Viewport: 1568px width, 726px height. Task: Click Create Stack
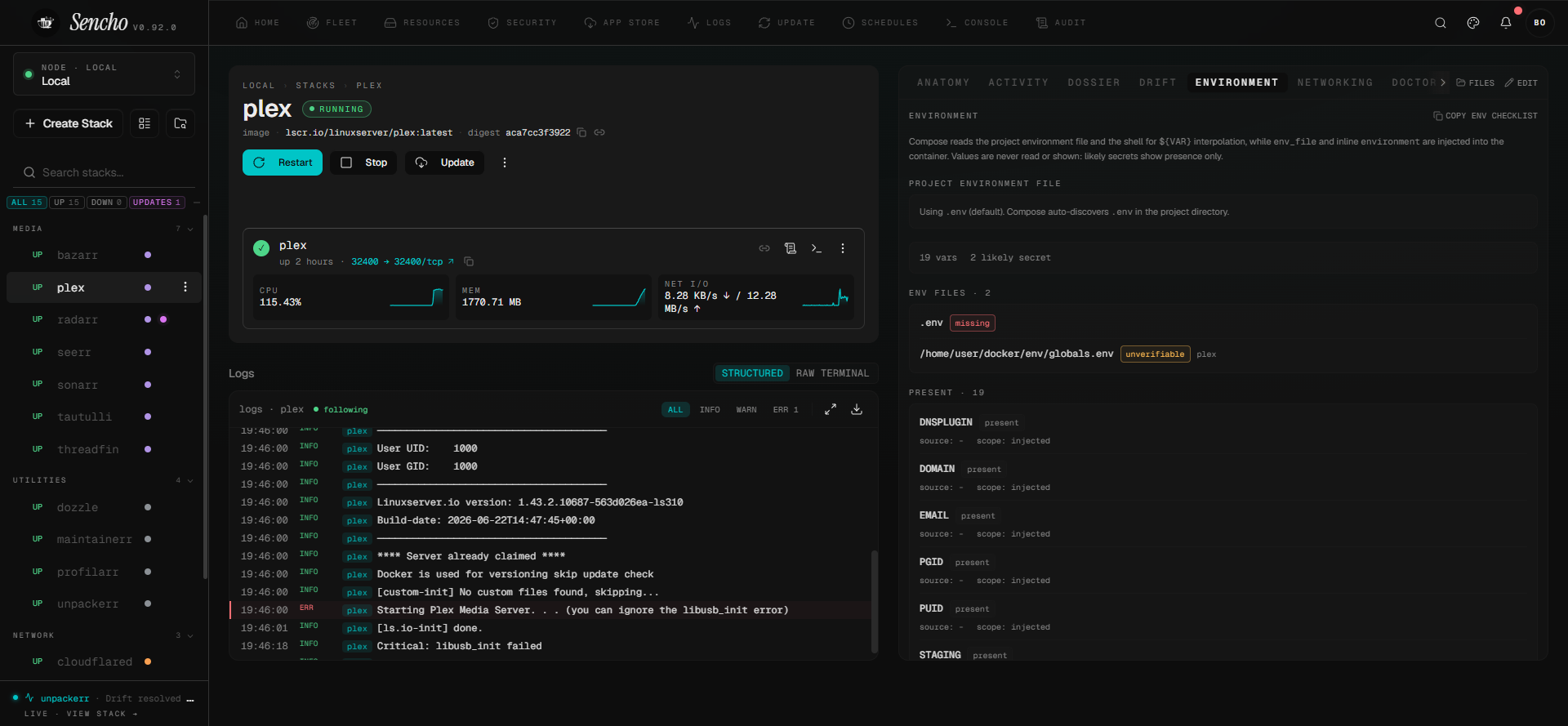pyautogui.click(x=69, y=123)
